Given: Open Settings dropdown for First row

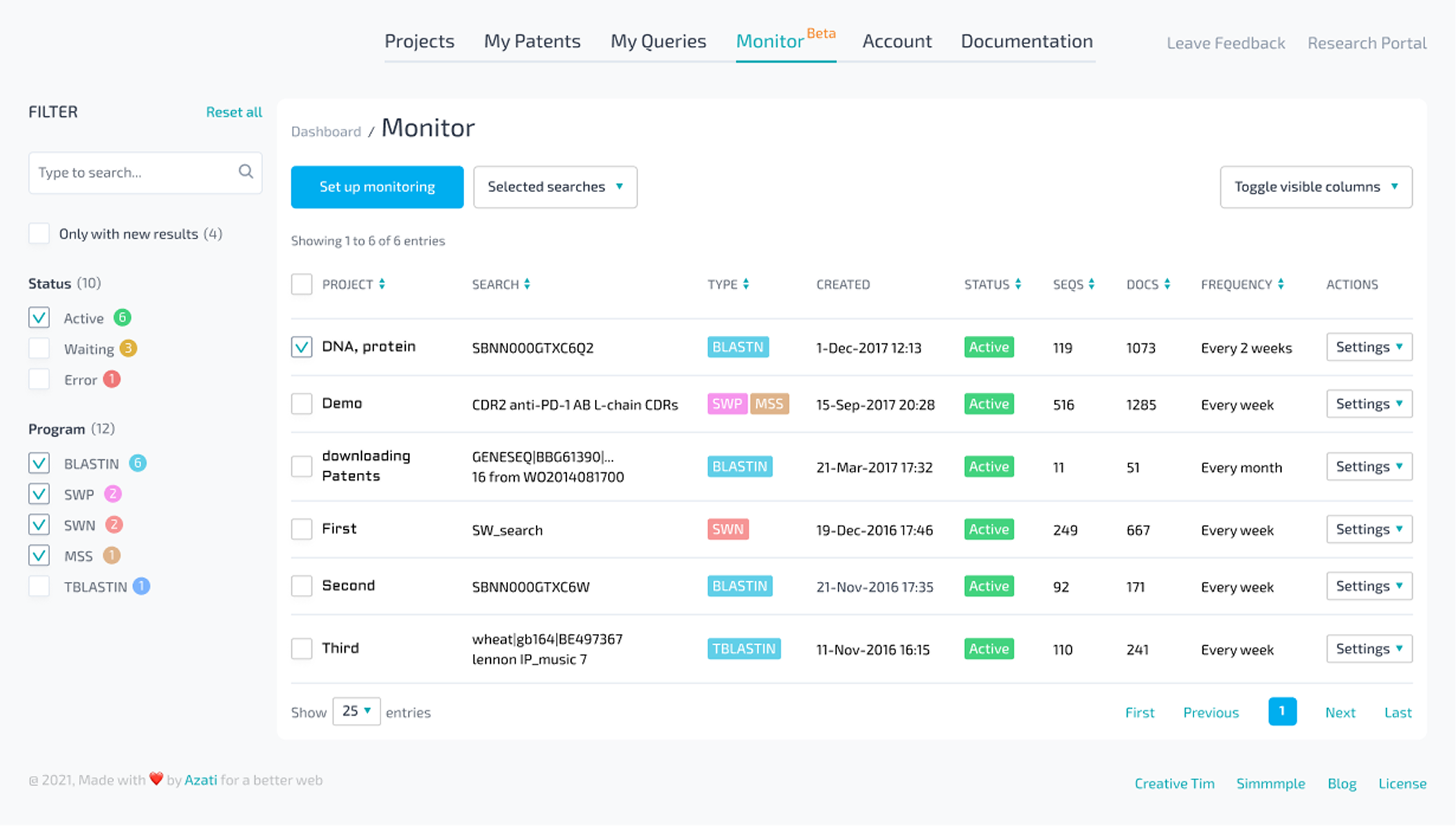Looking at the screenshot, I should [x=1369, y=529].
